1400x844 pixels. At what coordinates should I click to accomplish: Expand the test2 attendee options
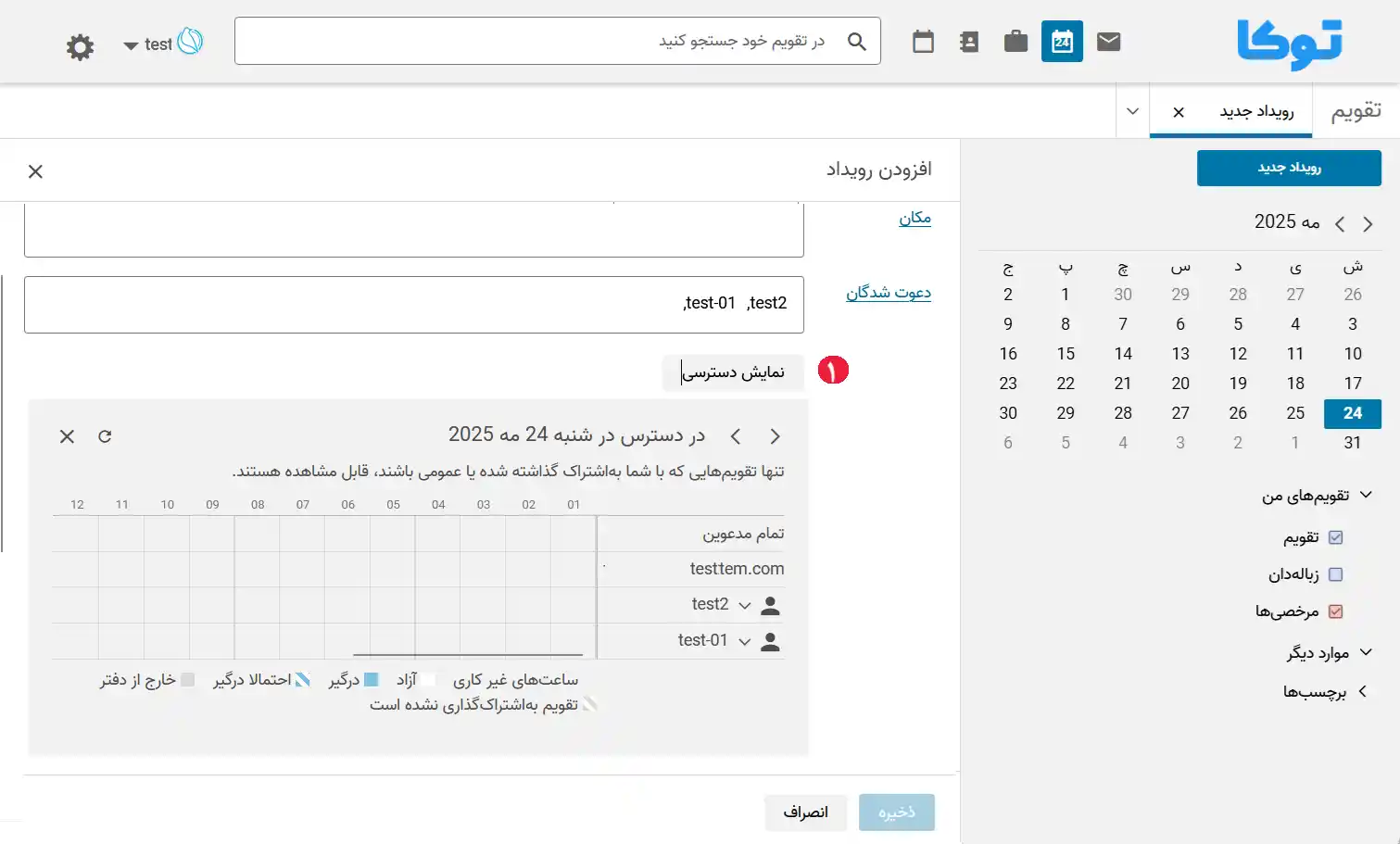coord(745,606)
